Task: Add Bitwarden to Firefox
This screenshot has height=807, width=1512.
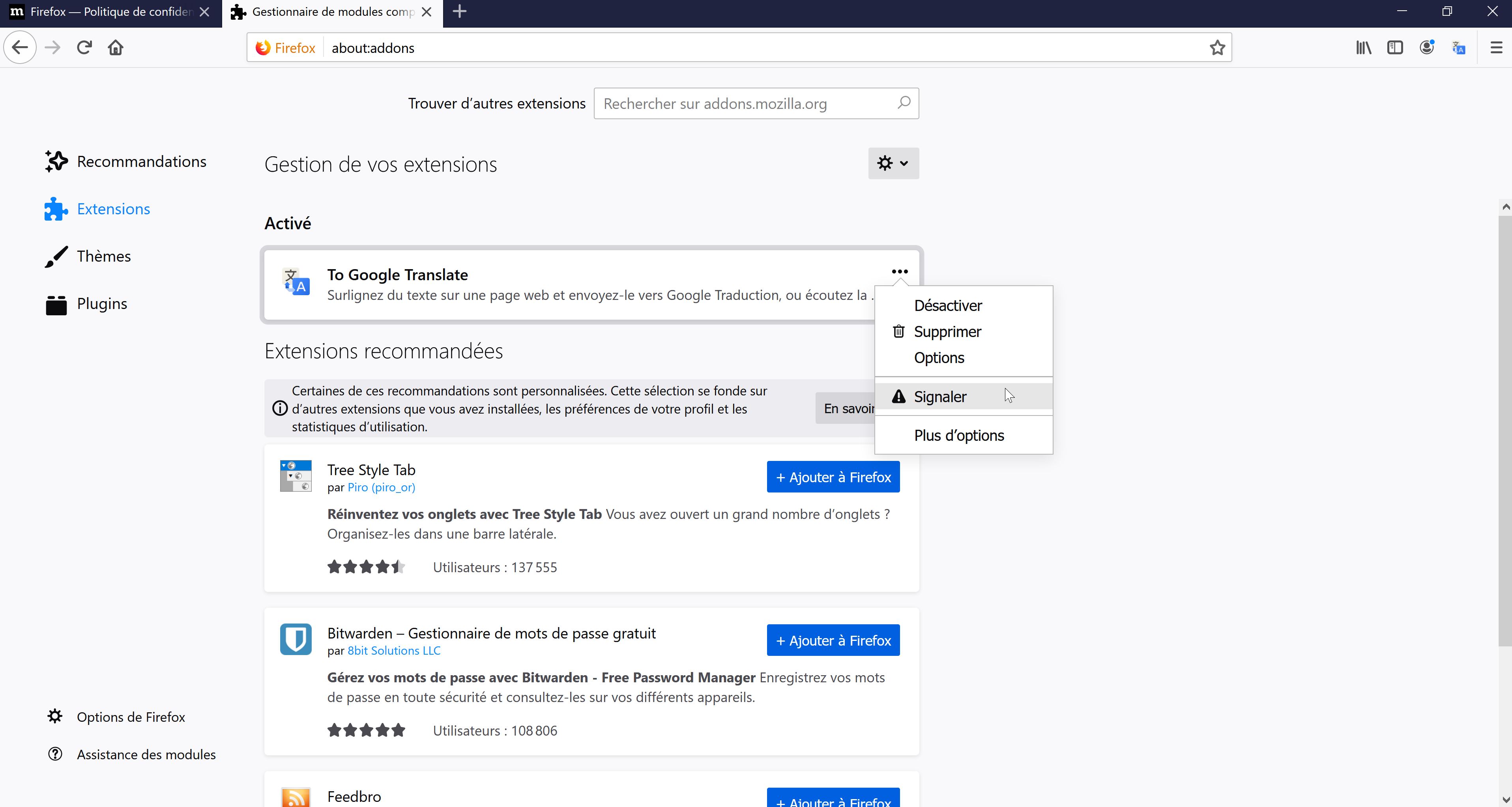Action: click(x=833, y=640)
